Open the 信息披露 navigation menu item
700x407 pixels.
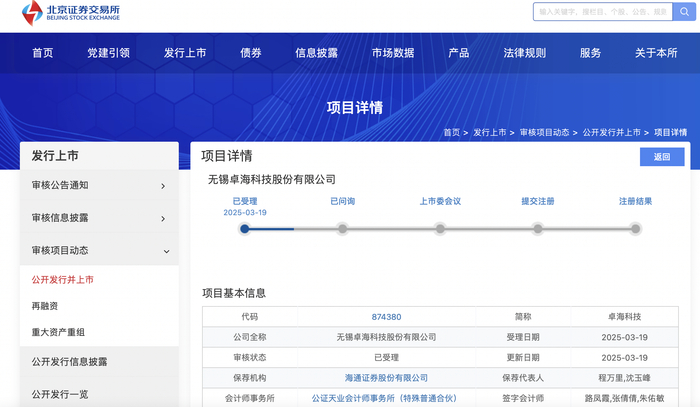(313, 54)
